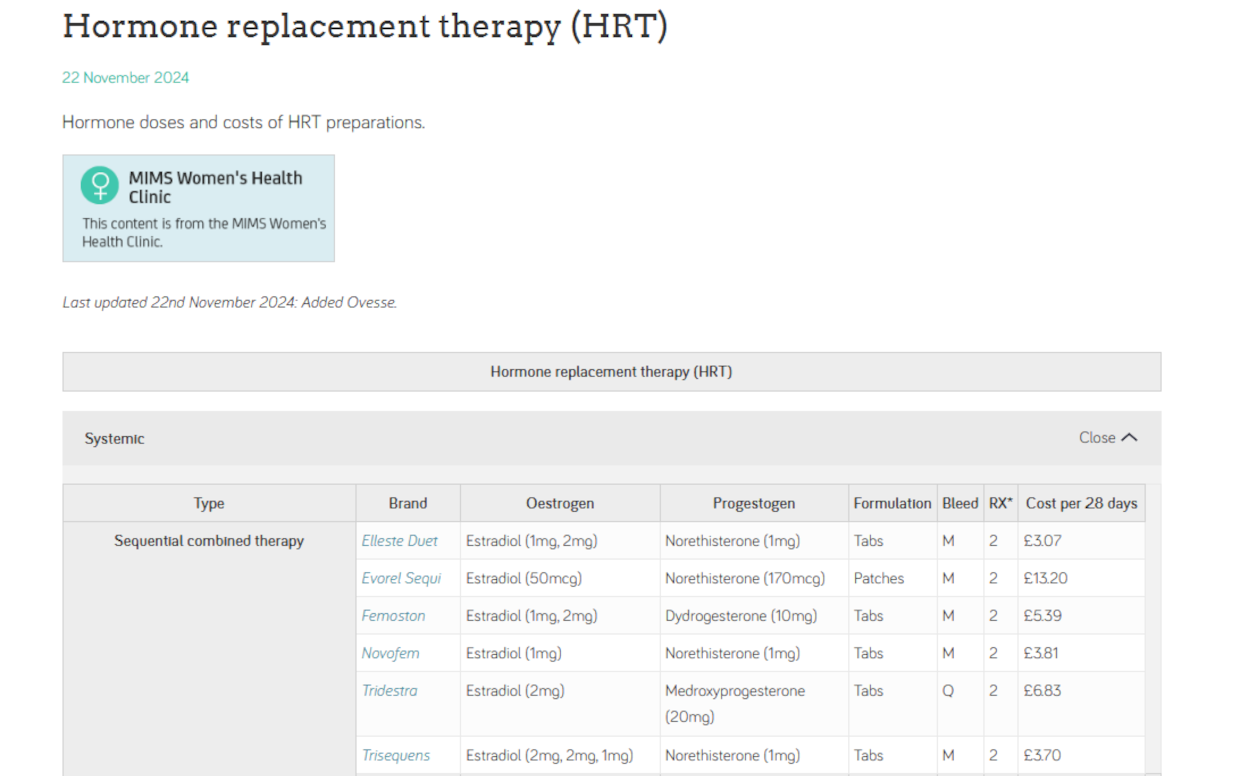Image resolution: width=1240 pixels, height=776 pixels.
Task: Select the Bleed column header
Action: pos(960,503)
